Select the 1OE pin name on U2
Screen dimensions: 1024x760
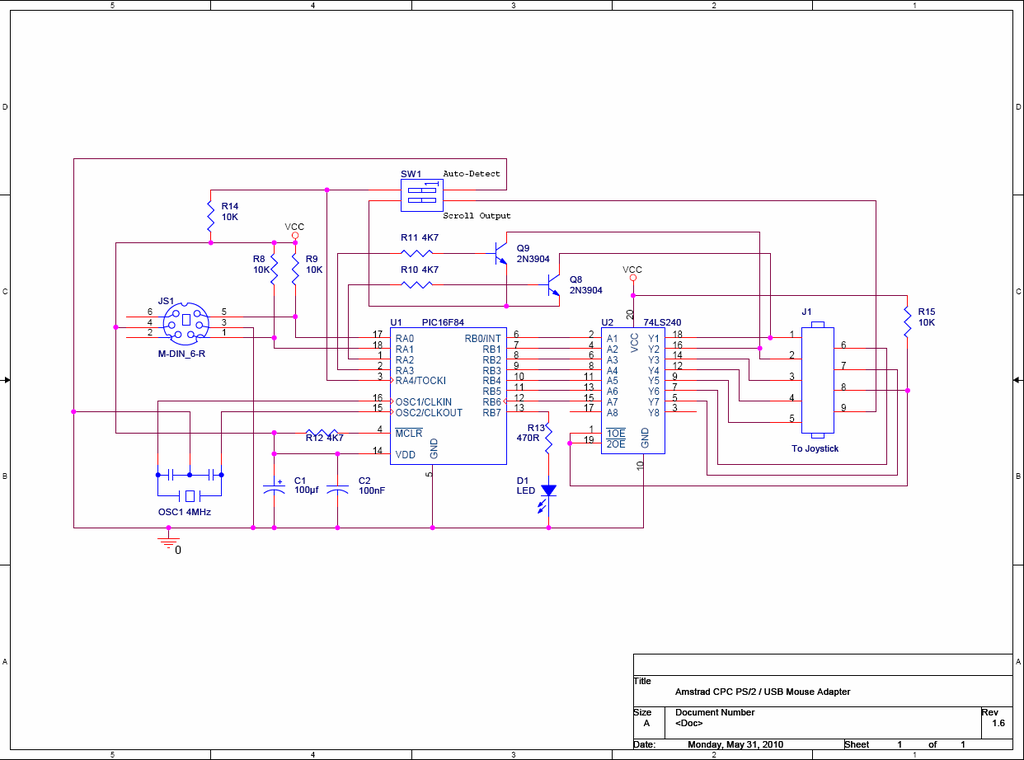tap(616, 434)
